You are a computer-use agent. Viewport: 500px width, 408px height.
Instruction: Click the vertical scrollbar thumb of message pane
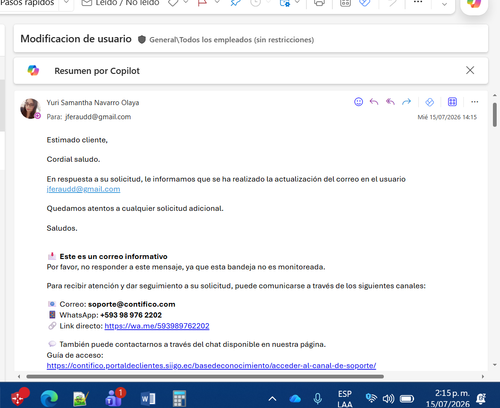coord(495,115)
